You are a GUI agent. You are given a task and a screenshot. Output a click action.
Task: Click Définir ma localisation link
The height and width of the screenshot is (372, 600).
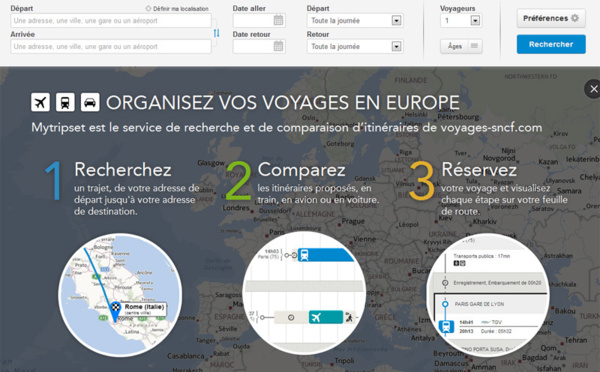point(181,8)
